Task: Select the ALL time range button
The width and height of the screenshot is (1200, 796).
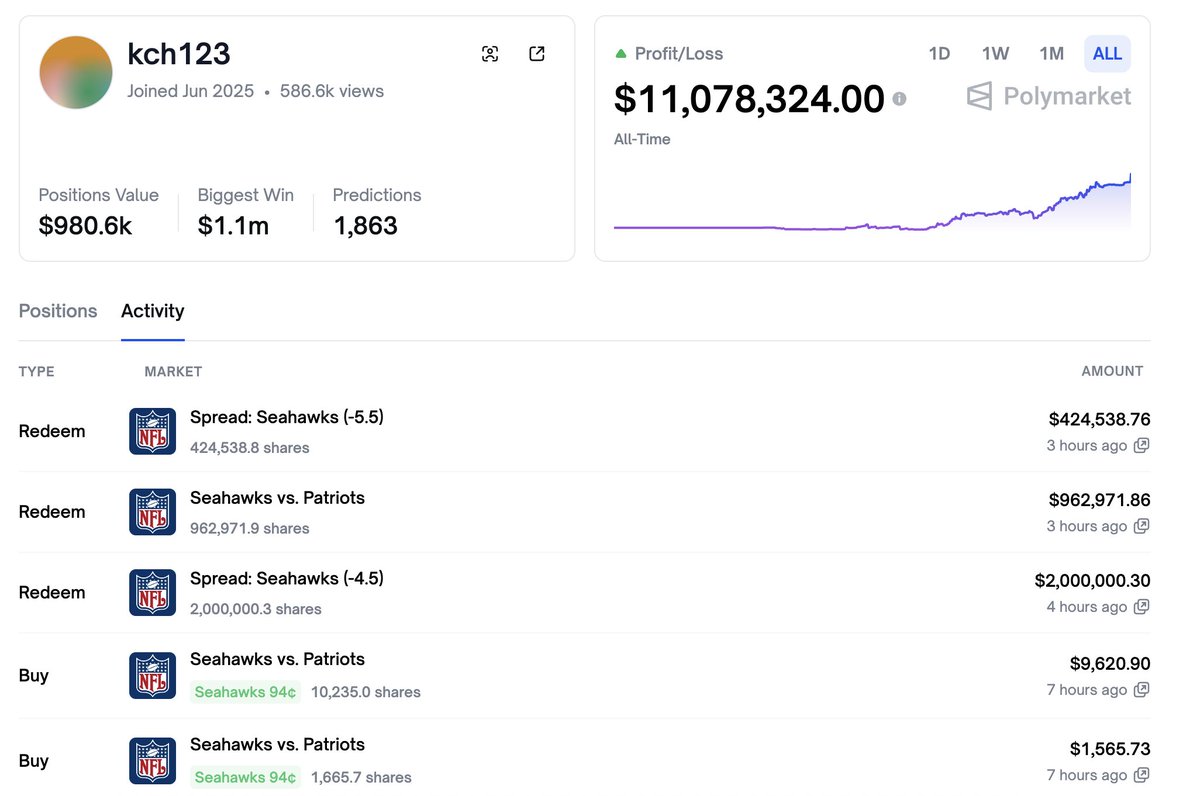Action: click(x=1106, y=54)
